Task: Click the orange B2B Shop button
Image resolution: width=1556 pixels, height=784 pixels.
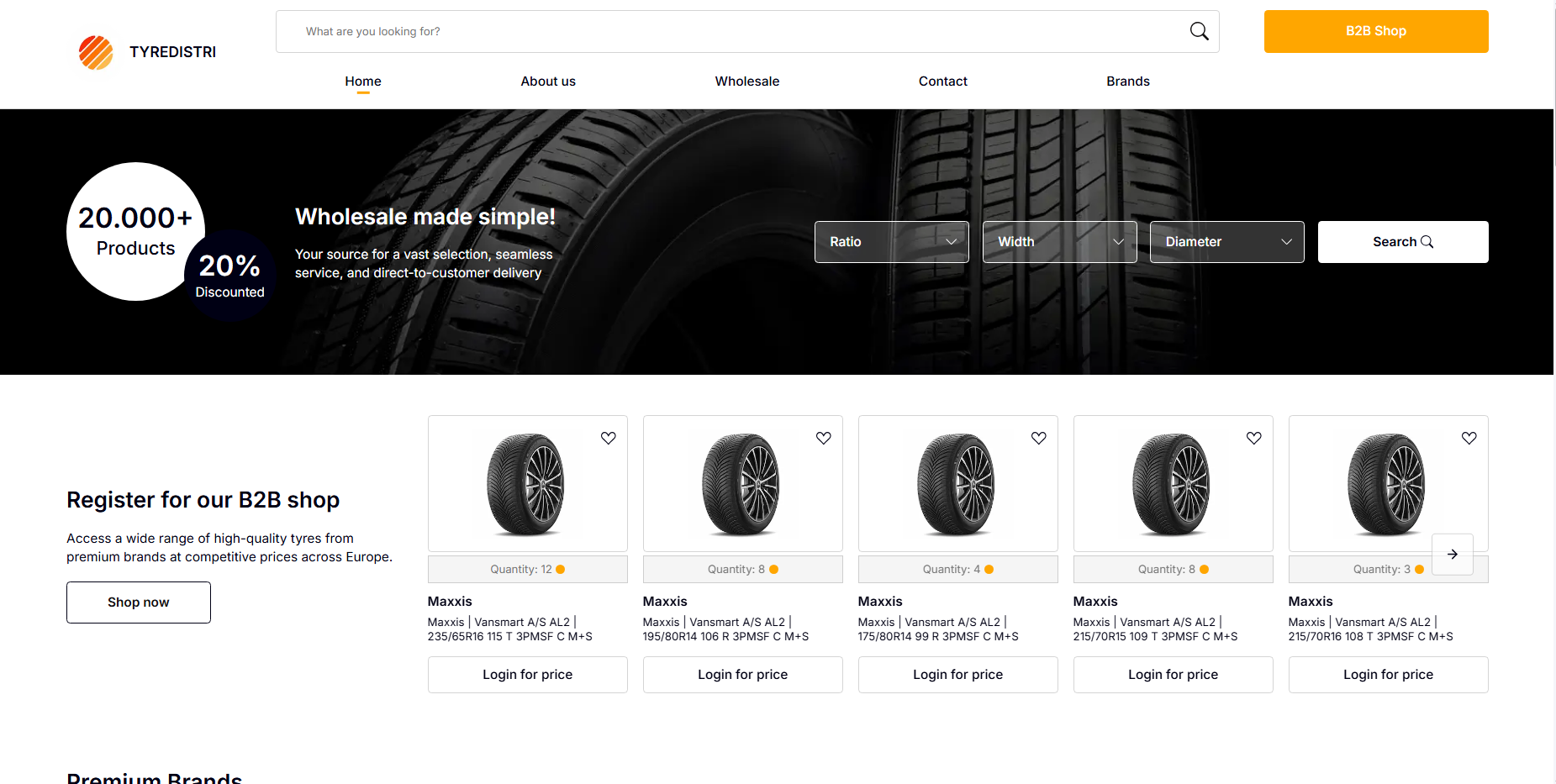Action: tap(1375, 31)
